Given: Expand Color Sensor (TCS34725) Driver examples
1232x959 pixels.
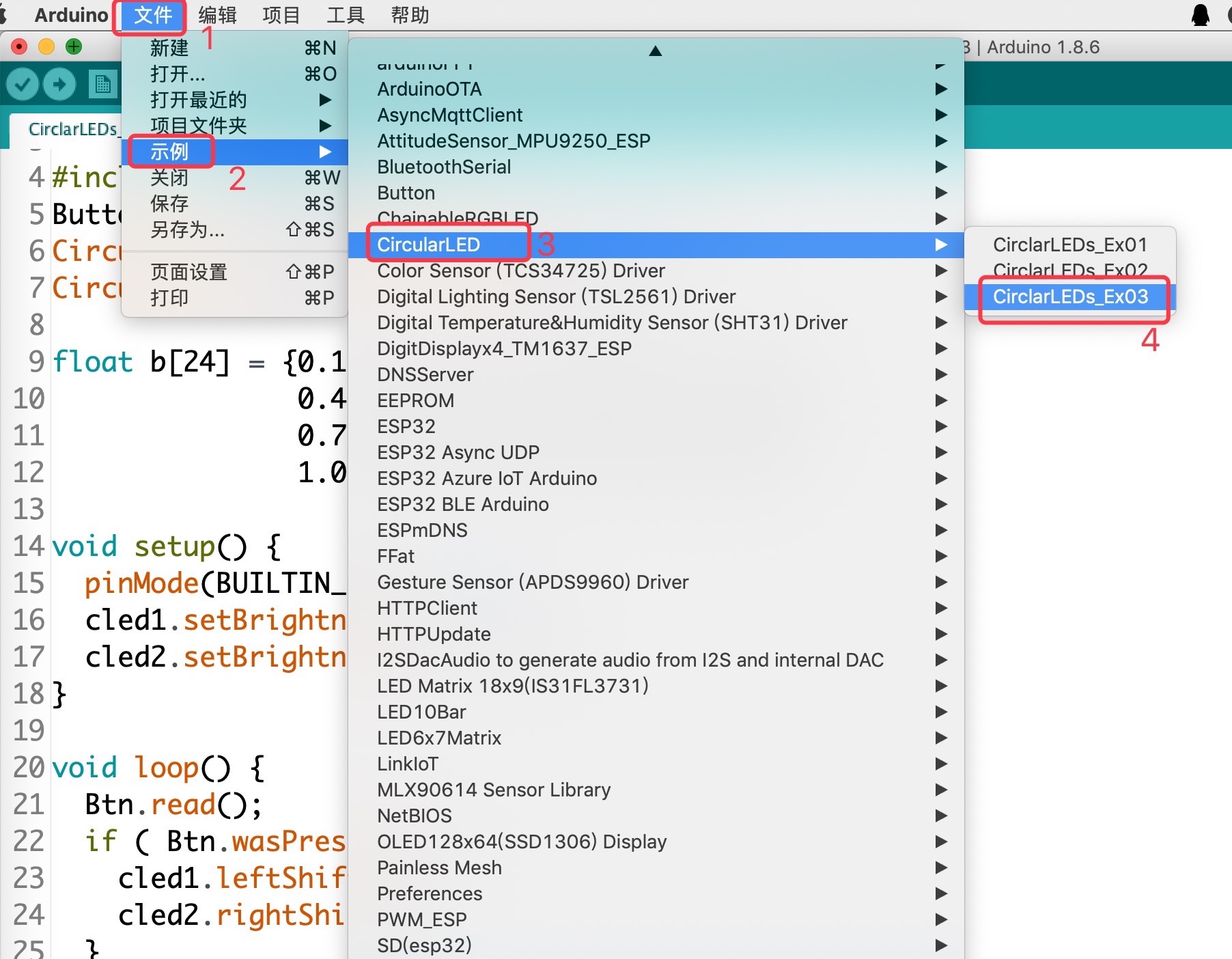Looking at the screenshot, I should pyautogui.click(x=656, y=270).
